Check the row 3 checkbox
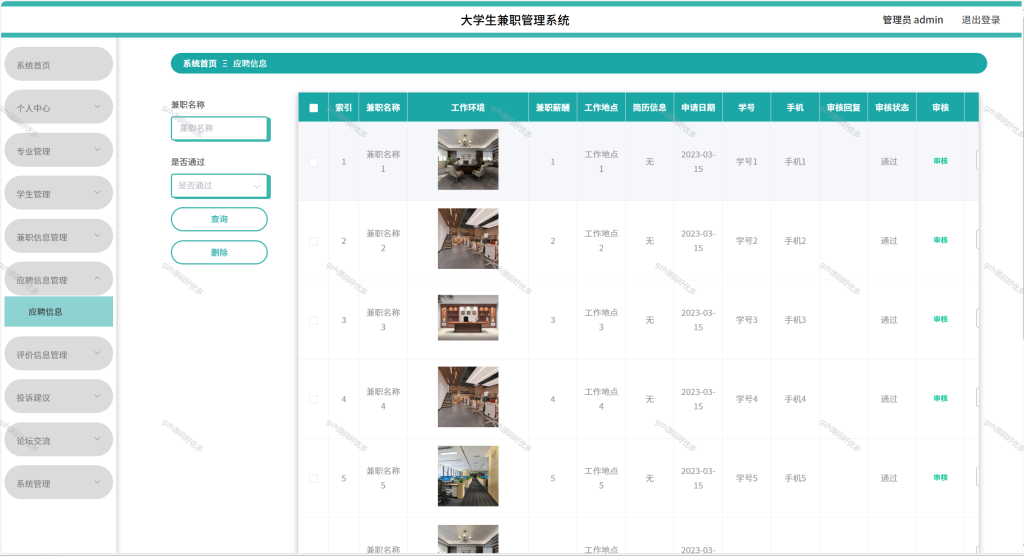 pos(313,320)
